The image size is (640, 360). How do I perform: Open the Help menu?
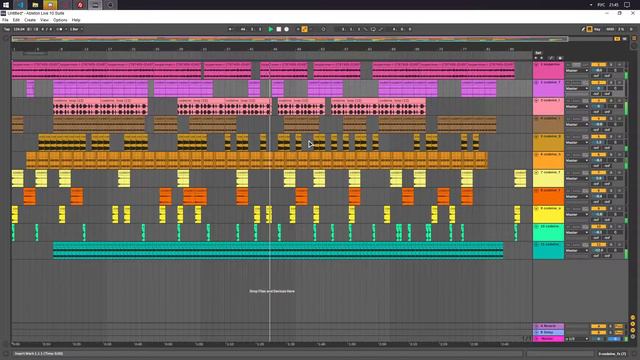tap(76, 20)
